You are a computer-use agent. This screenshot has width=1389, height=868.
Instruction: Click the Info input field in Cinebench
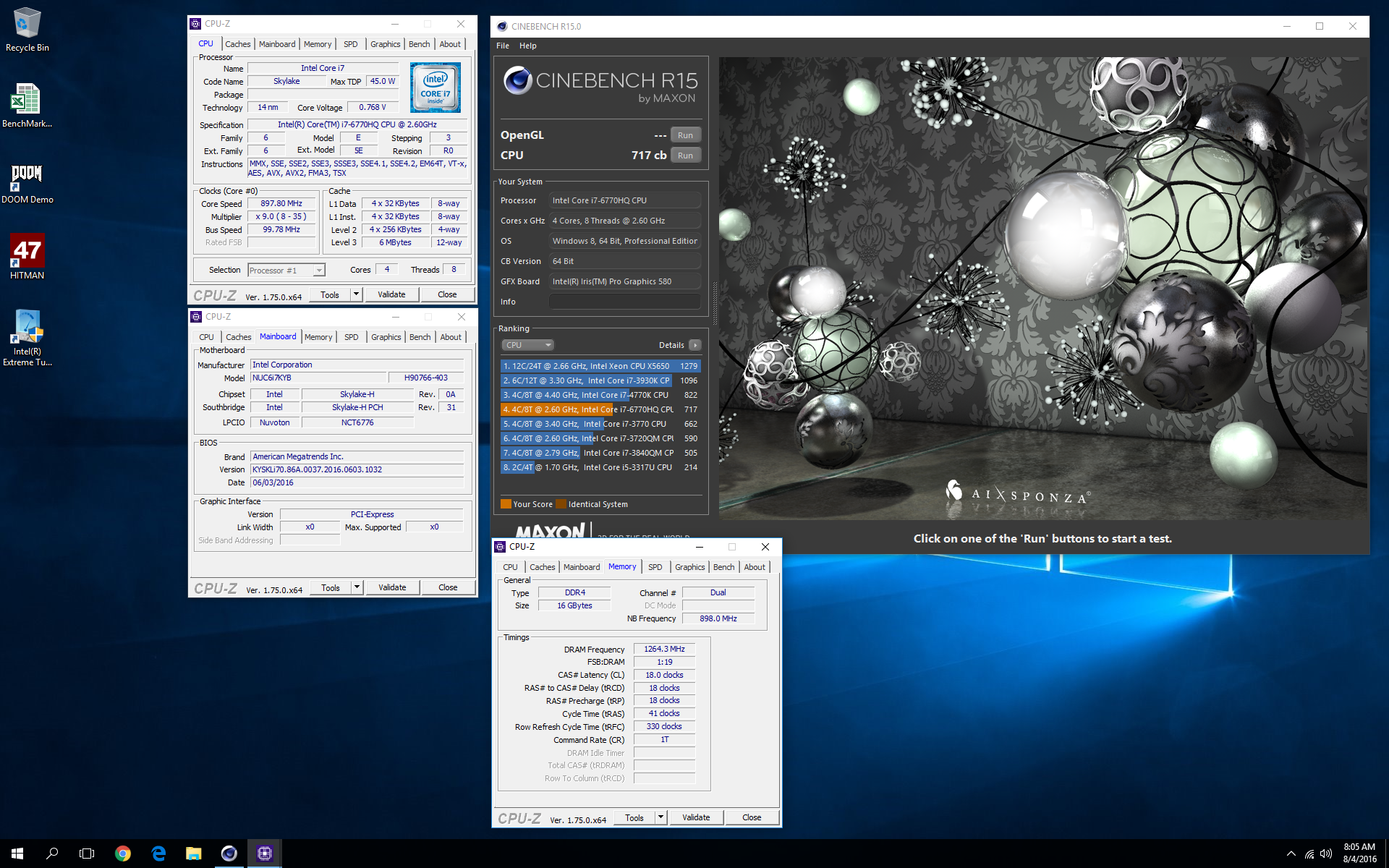coord(624,302)
